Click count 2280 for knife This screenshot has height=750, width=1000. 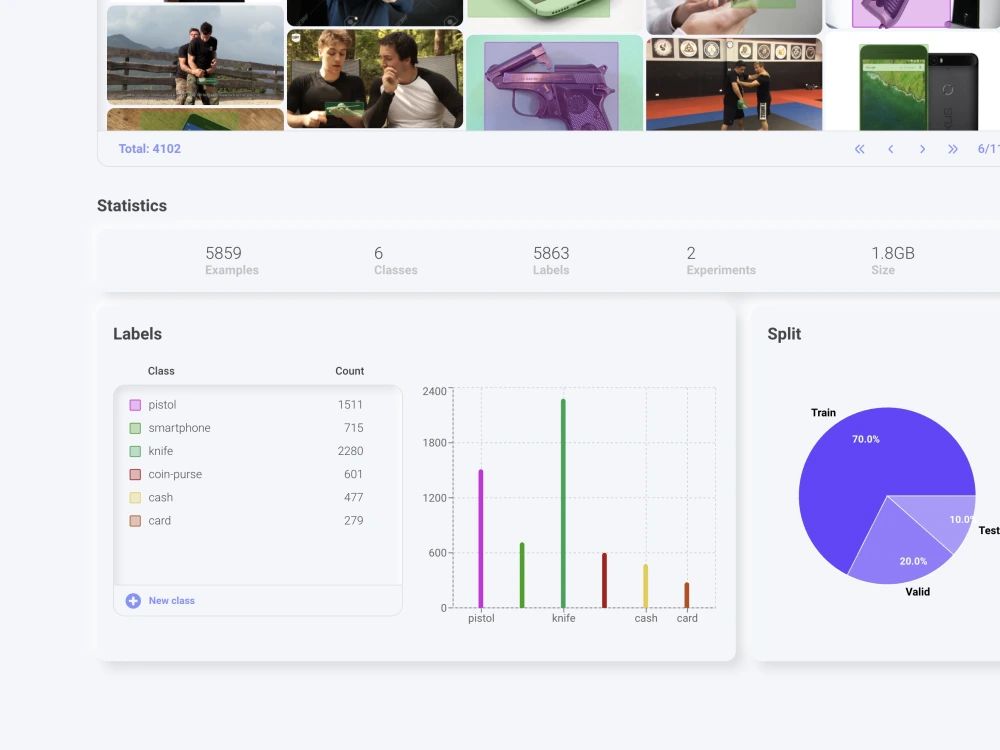[x=350, y=451]
